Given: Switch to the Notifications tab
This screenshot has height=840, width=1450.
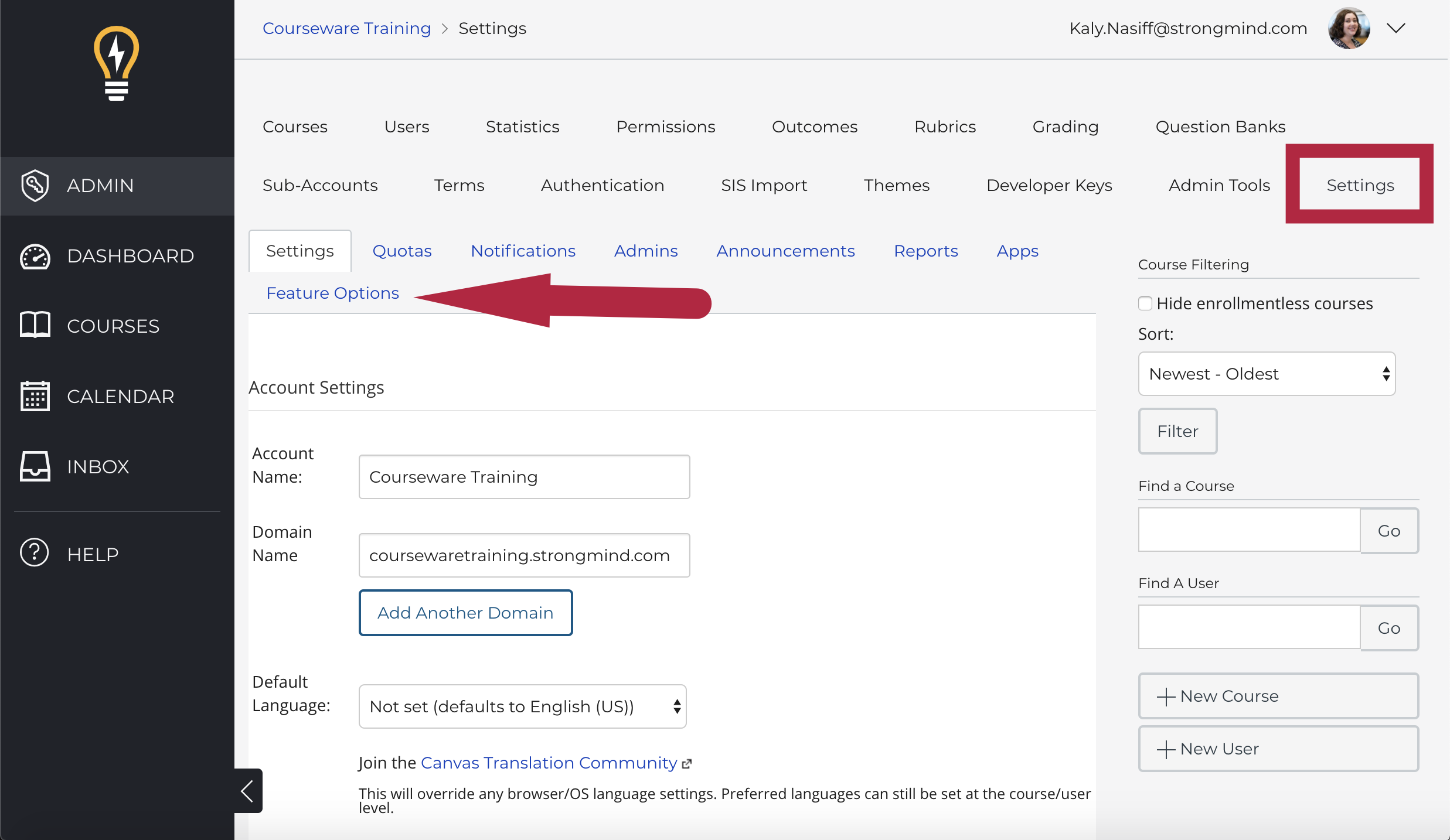Looking at the screenshot, I should (x=523, y=251).
